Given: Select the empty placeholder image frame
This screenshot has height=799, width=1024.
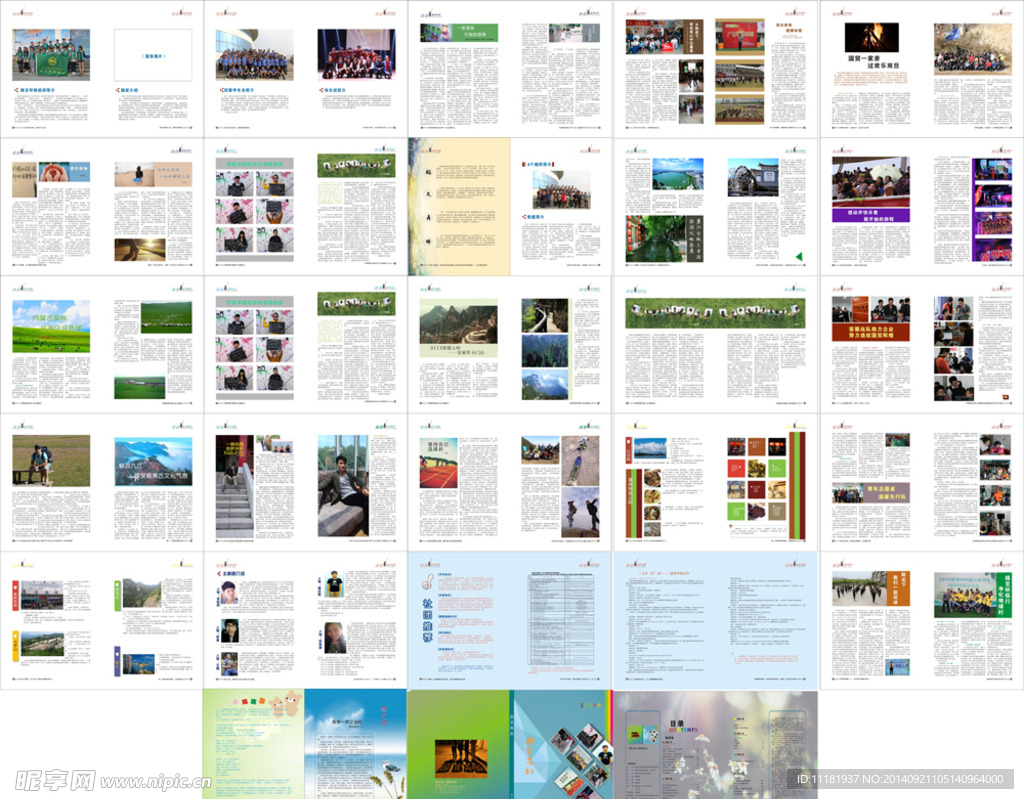Looking at the screenshot, I should click(x=153, y=54).
